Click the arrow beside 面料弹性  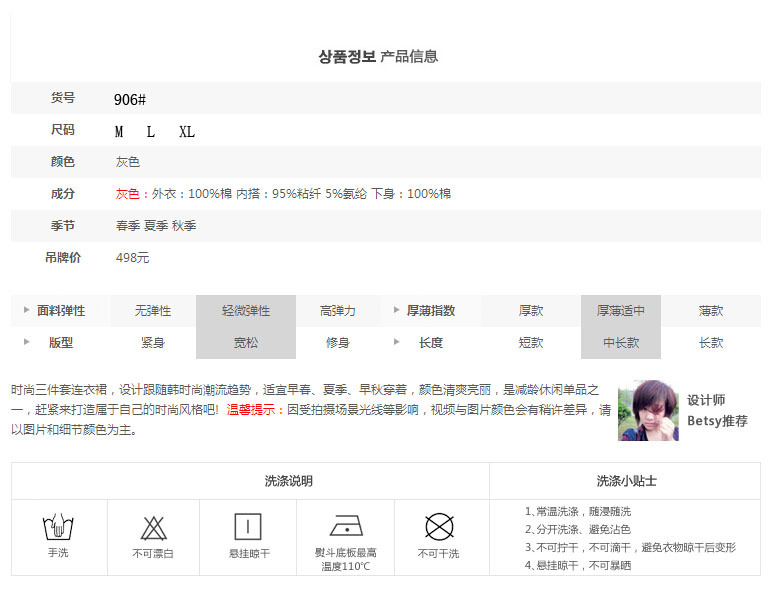[x=27, y=310]
